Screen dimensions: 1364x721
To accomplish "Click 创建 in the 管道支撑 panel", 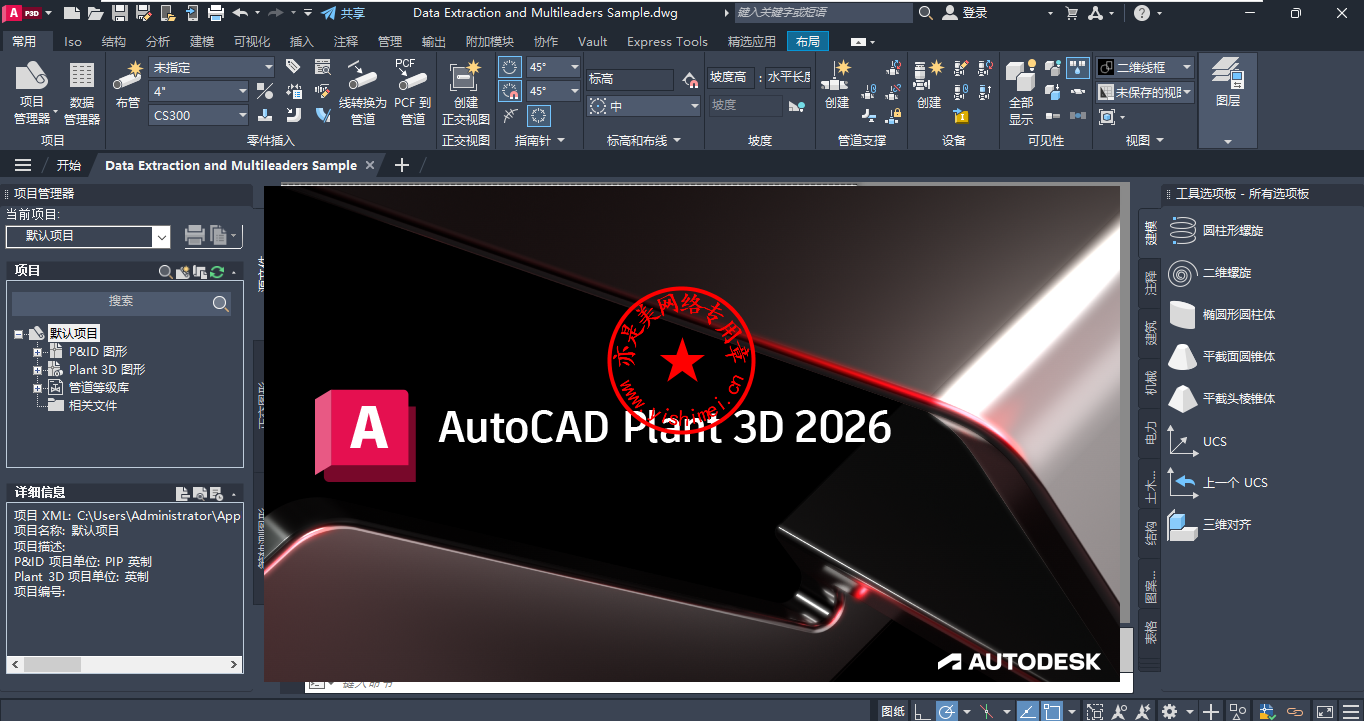I will tap(837, 85).
